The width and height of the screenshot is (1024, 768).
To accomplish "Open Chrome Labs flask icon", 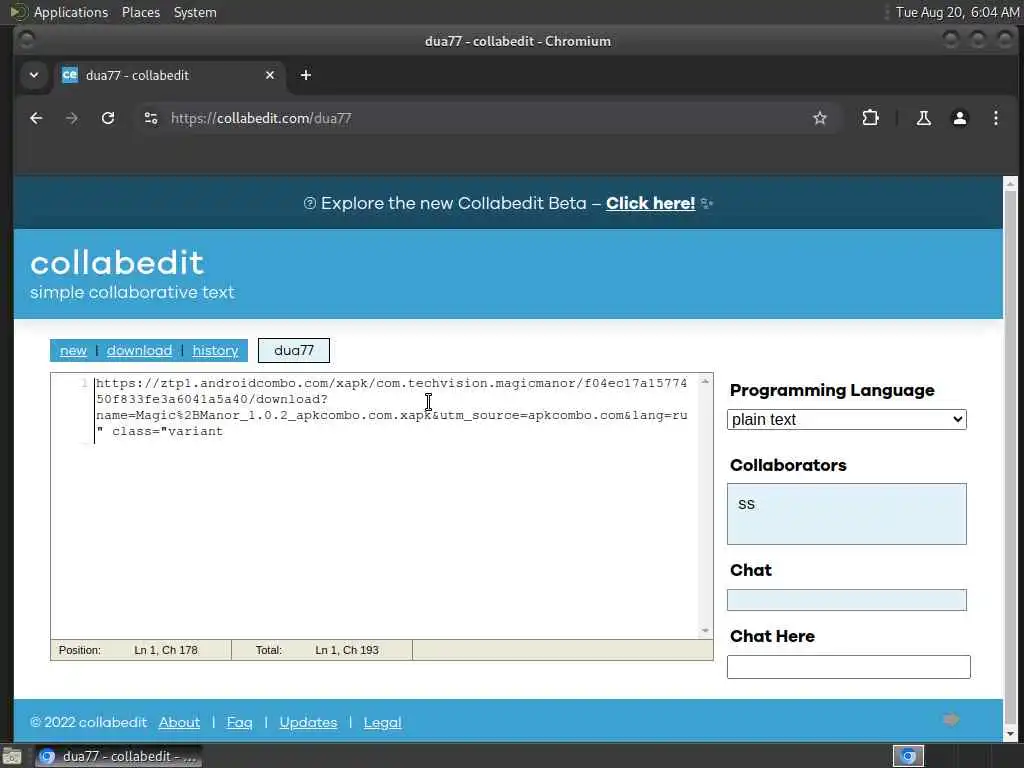I will (923, 118).
